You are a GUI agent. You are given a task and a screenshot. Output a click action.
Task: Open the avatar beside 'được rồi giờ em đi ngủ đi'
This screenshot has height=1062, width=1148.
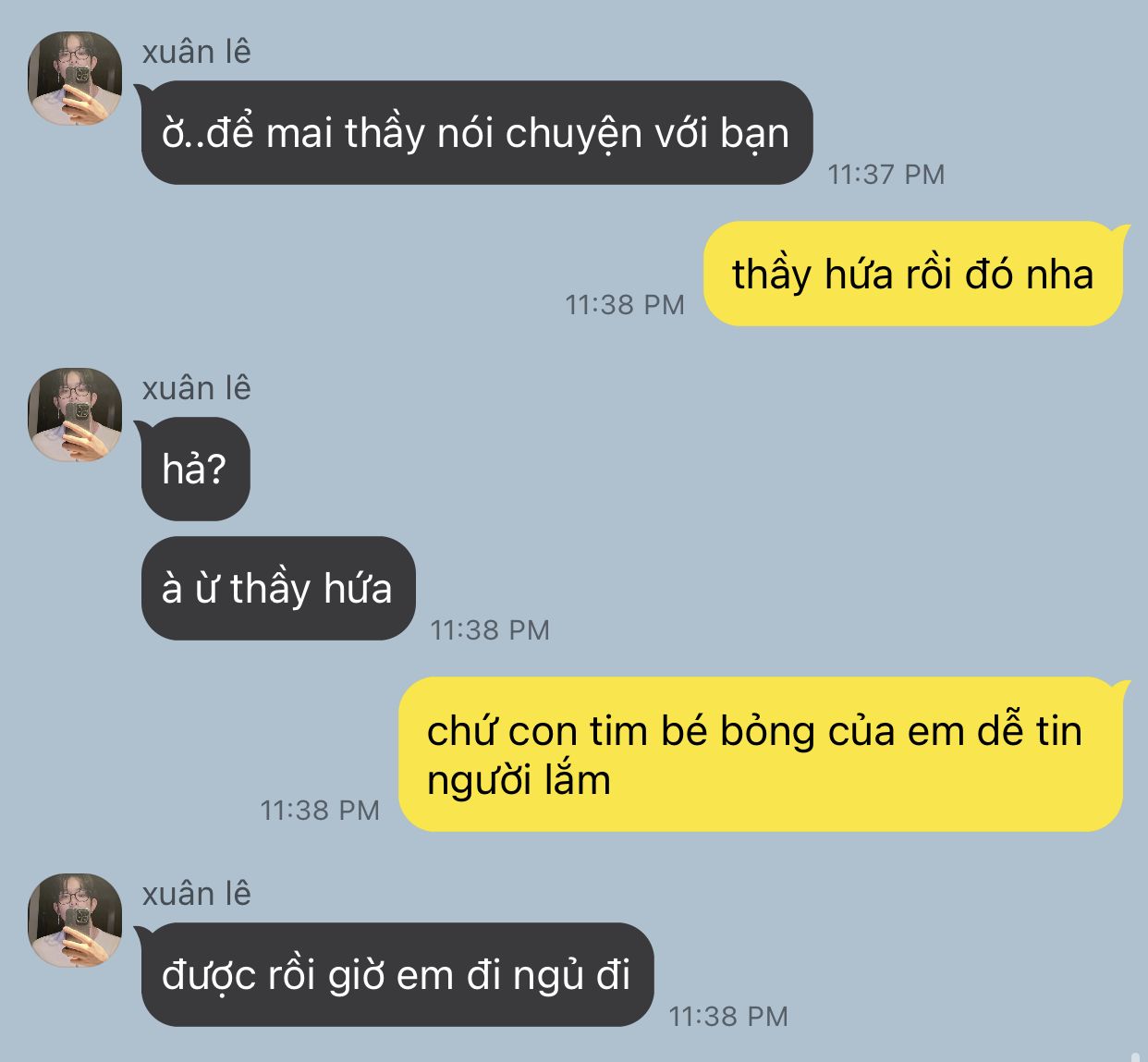[75, 921]
